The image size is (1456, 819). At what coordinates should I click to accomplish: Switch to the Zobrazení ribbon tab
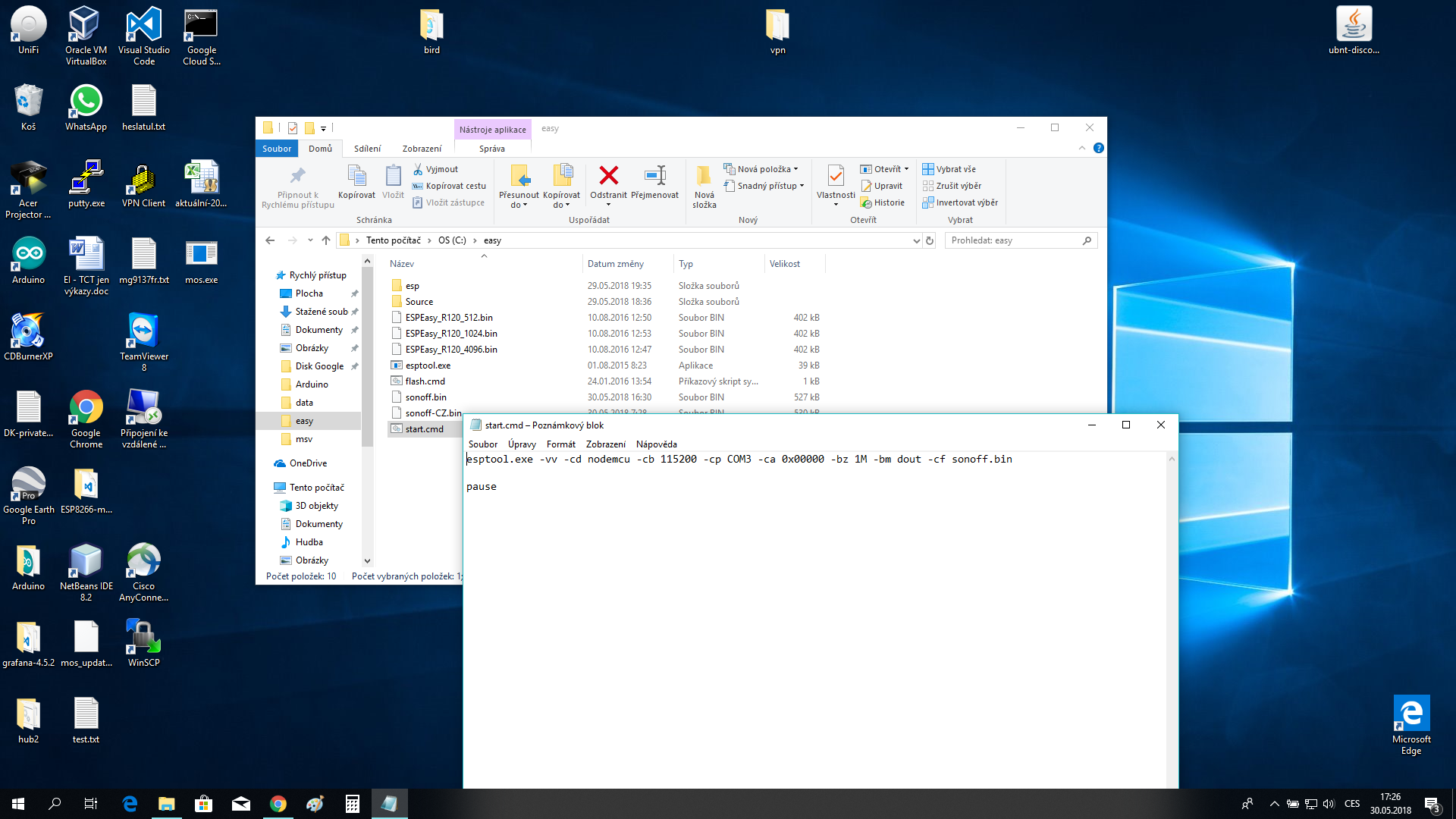(x=422, y=149)
